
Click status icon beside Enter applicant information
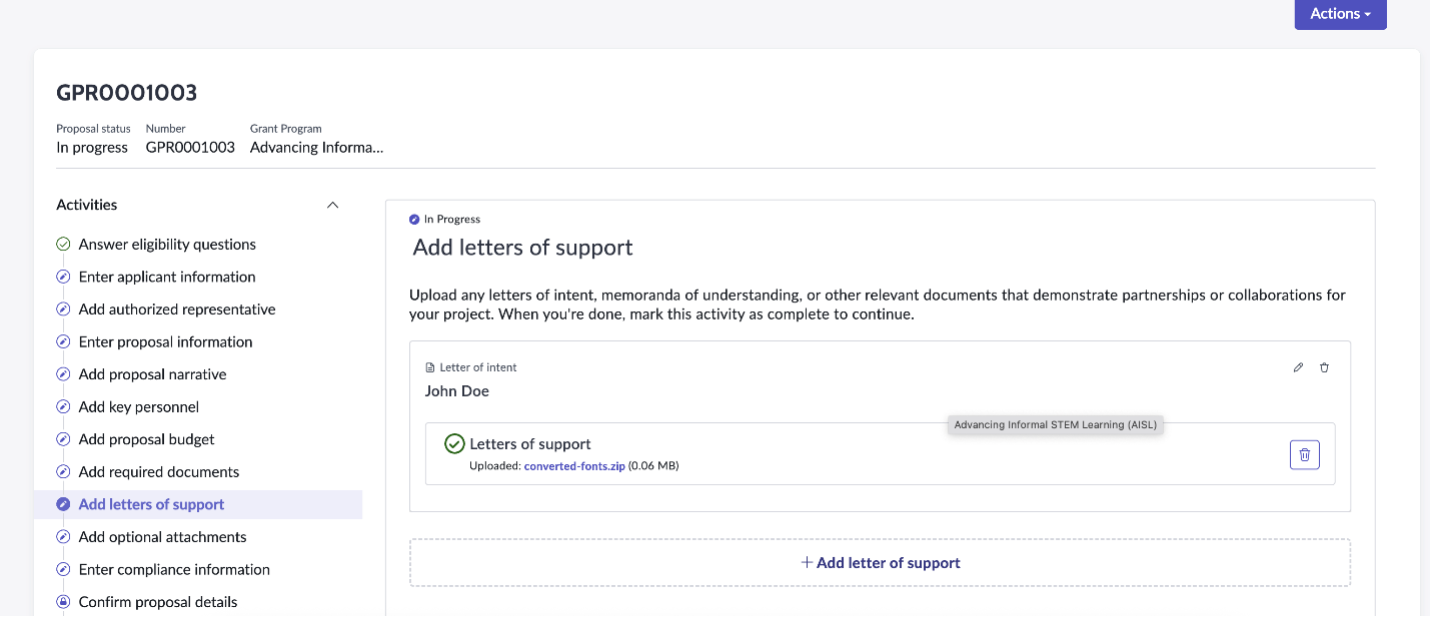[x=63, y=277]
